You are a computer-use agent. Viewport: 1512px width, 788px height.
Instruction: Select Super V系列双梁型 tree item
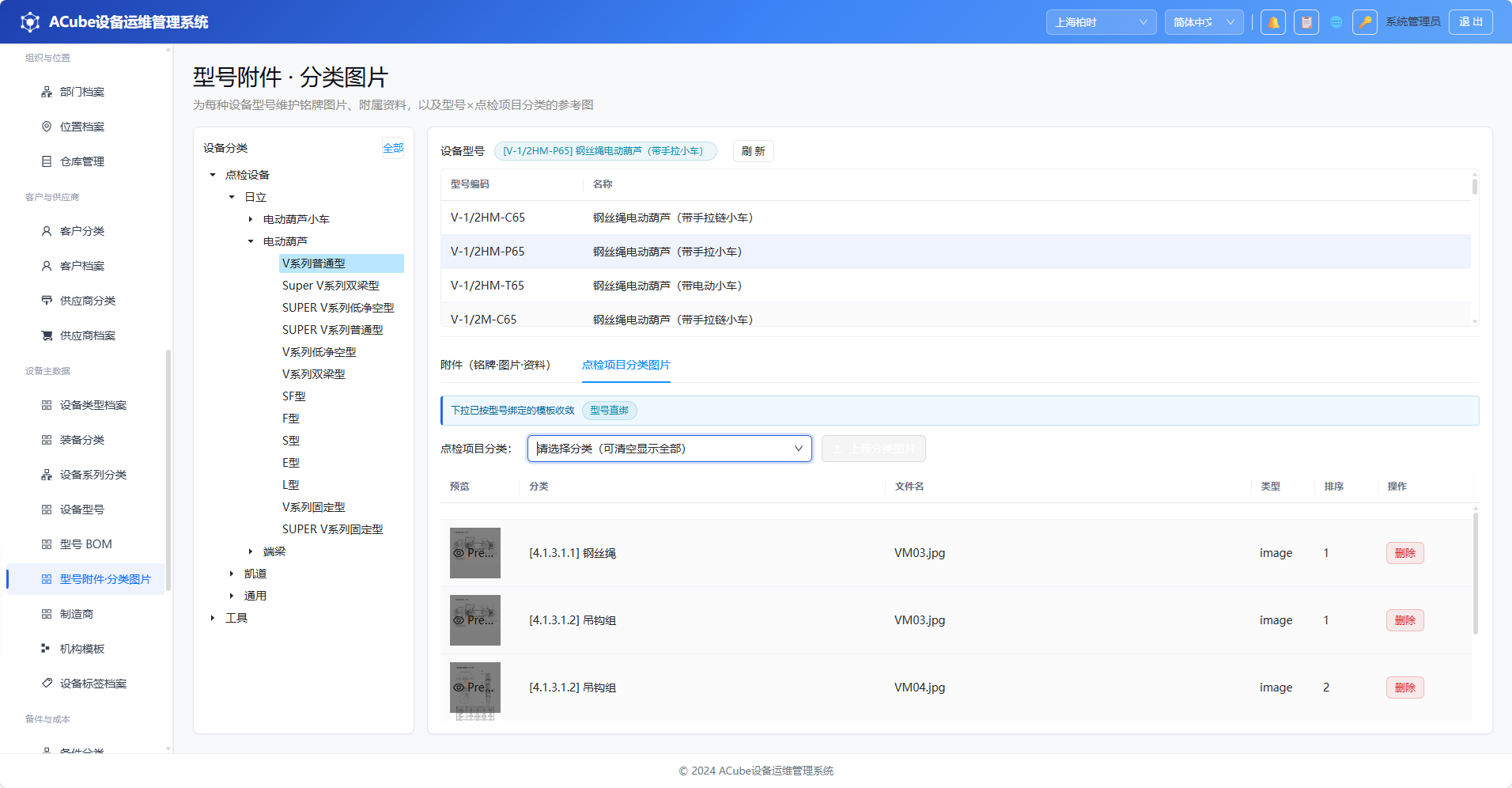pos(331,286)
